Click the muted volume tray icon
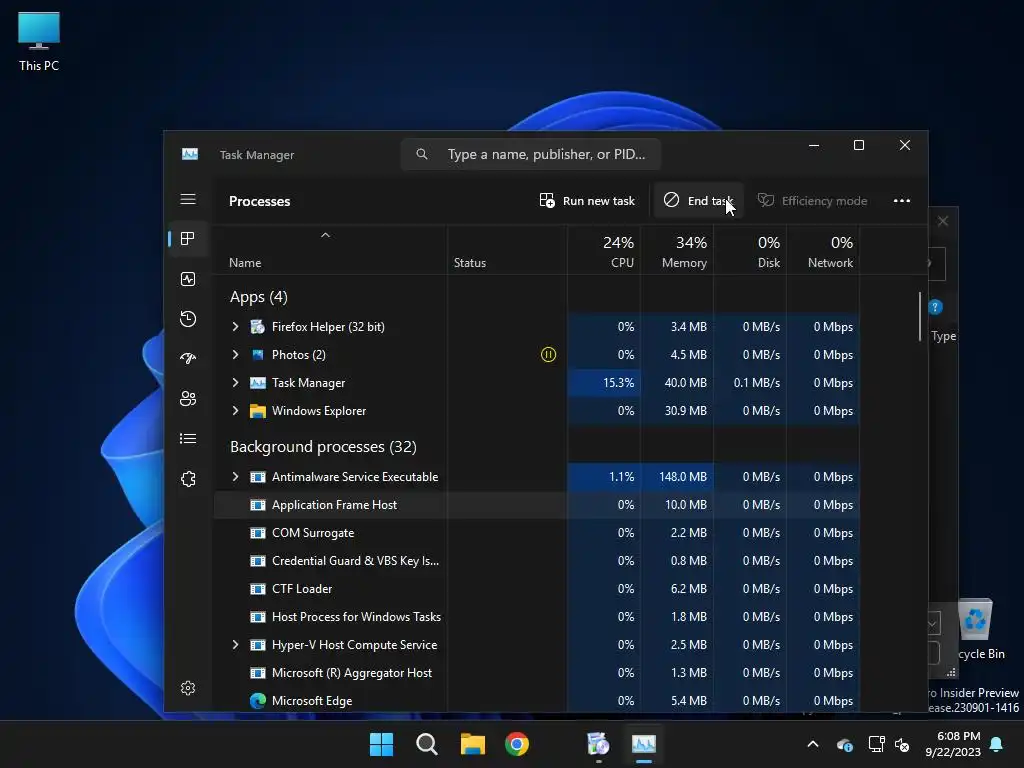This screenshot has height=768, width=1024. tap(902, 744)
